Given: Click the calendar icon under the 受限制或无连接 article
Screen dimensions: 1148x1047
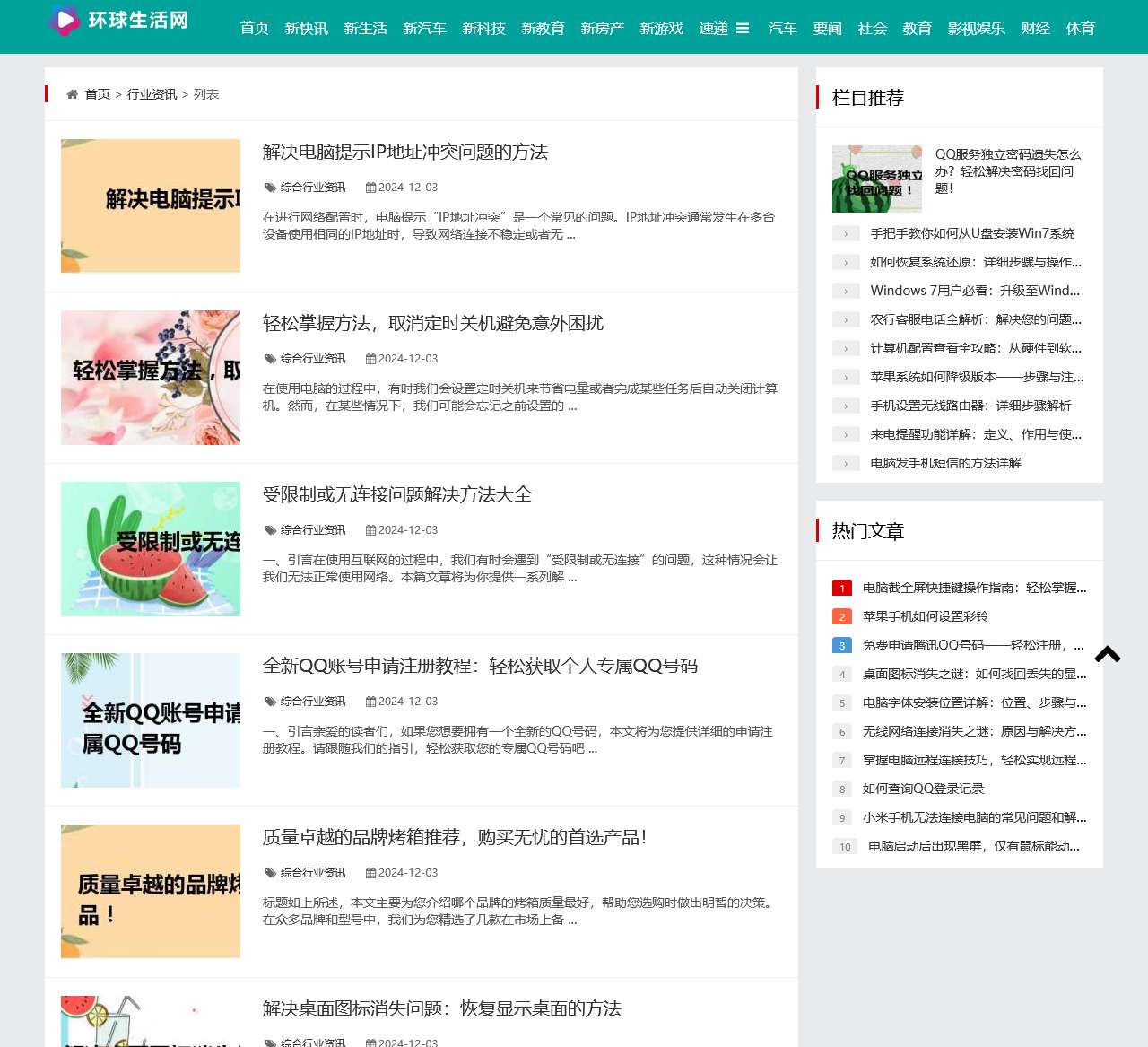Looking at the screenshot, I should pos(370,530).
